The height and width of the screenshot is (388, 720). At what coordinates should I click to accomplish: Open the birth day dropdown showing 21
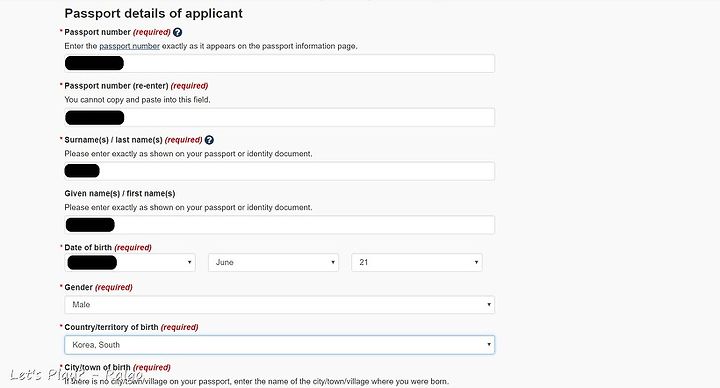[x=417, y=263]
